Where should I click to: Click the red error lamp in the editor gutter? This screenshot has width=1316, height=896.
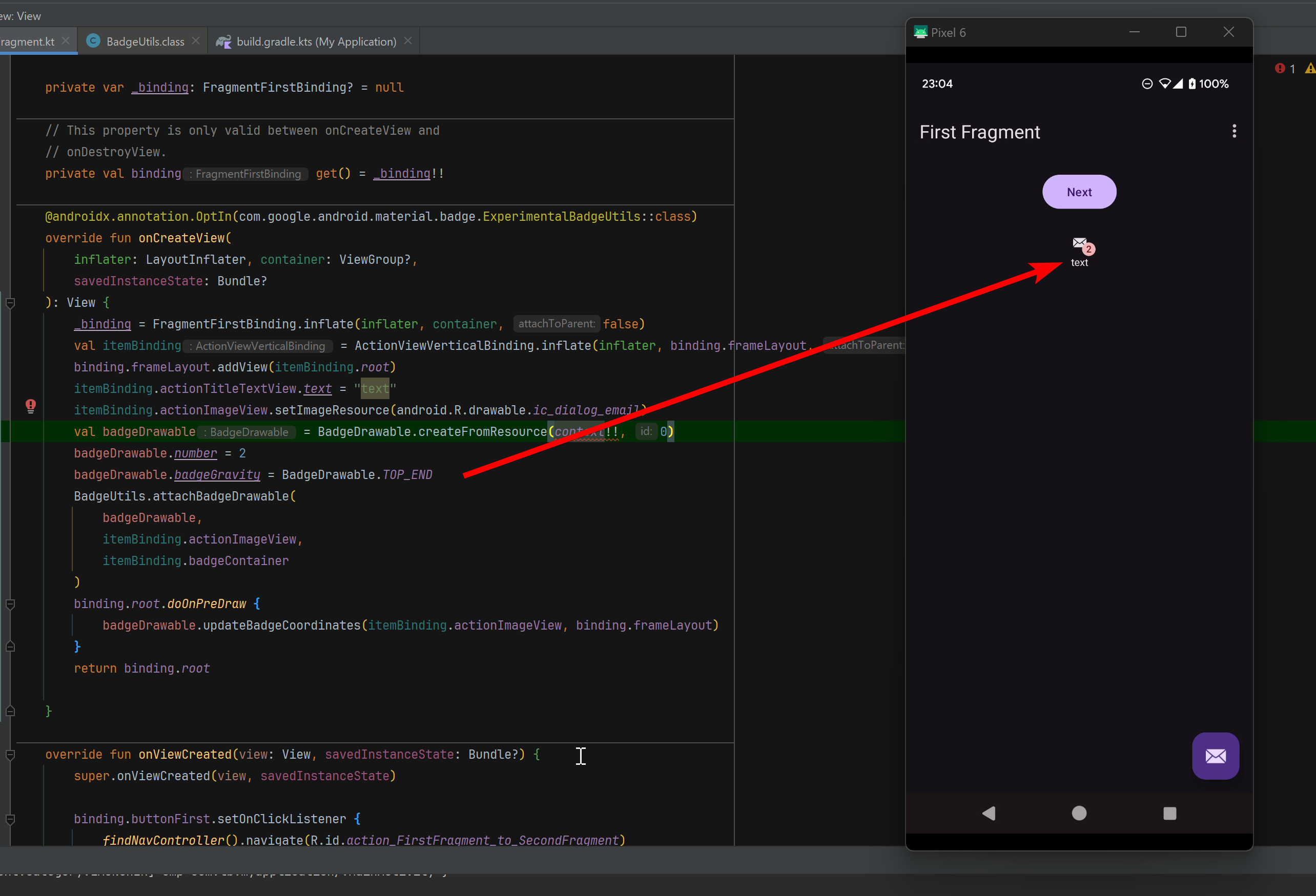pos(30,405)
